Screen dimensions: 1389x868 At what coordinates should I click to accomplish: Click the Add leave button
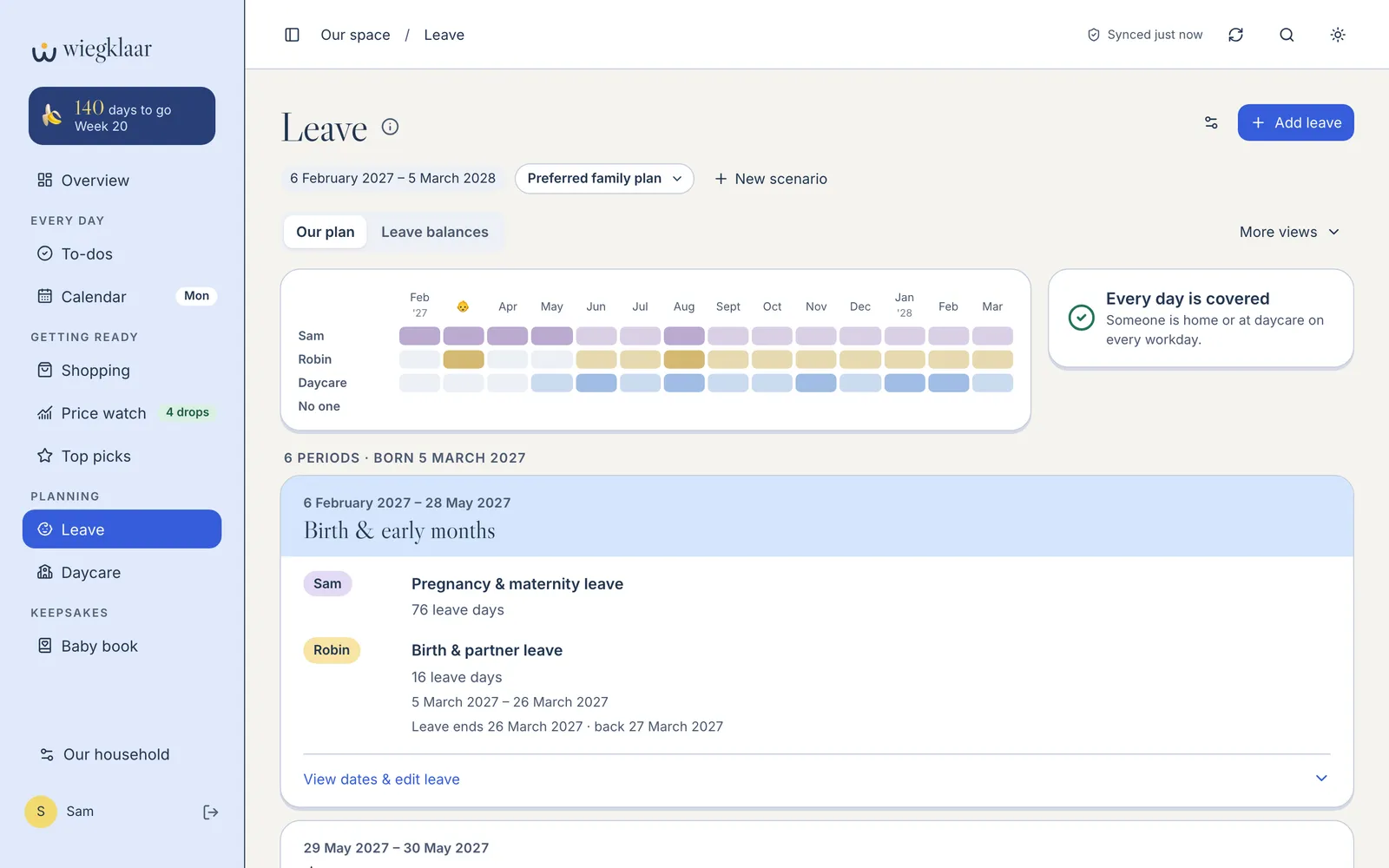(1295, 122)
